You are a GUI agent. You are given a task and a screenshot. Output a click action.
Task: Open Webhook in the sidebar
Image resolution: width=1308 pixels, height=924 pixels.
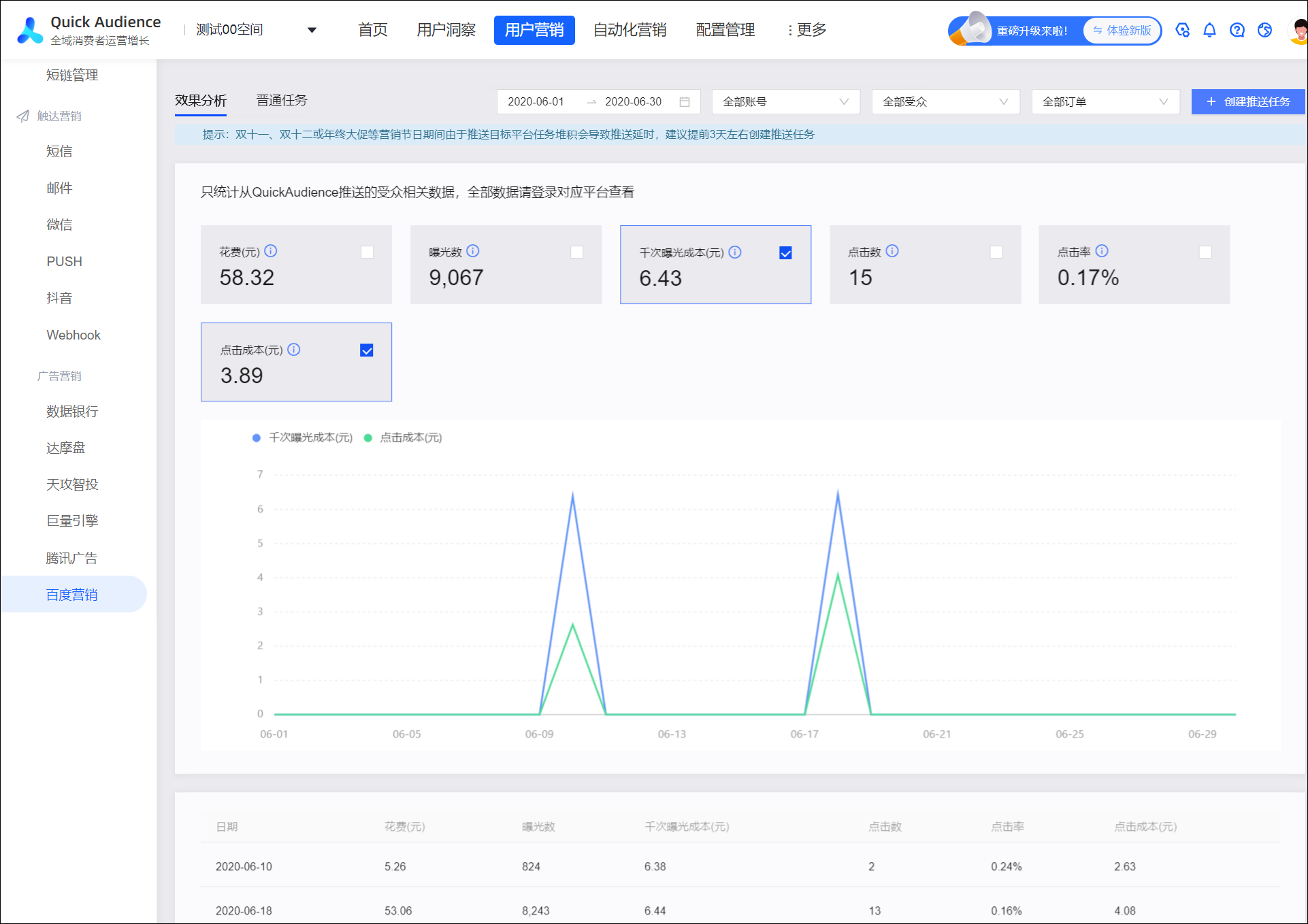[73, 335]
